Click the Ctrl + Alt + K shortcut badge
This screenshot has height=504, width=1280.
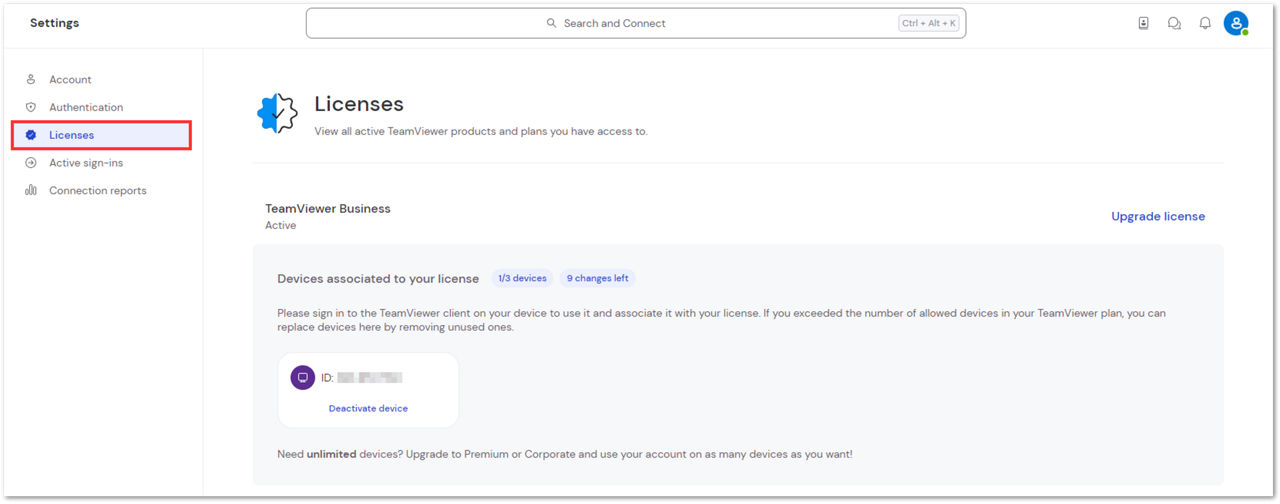[x=928, y=23]
